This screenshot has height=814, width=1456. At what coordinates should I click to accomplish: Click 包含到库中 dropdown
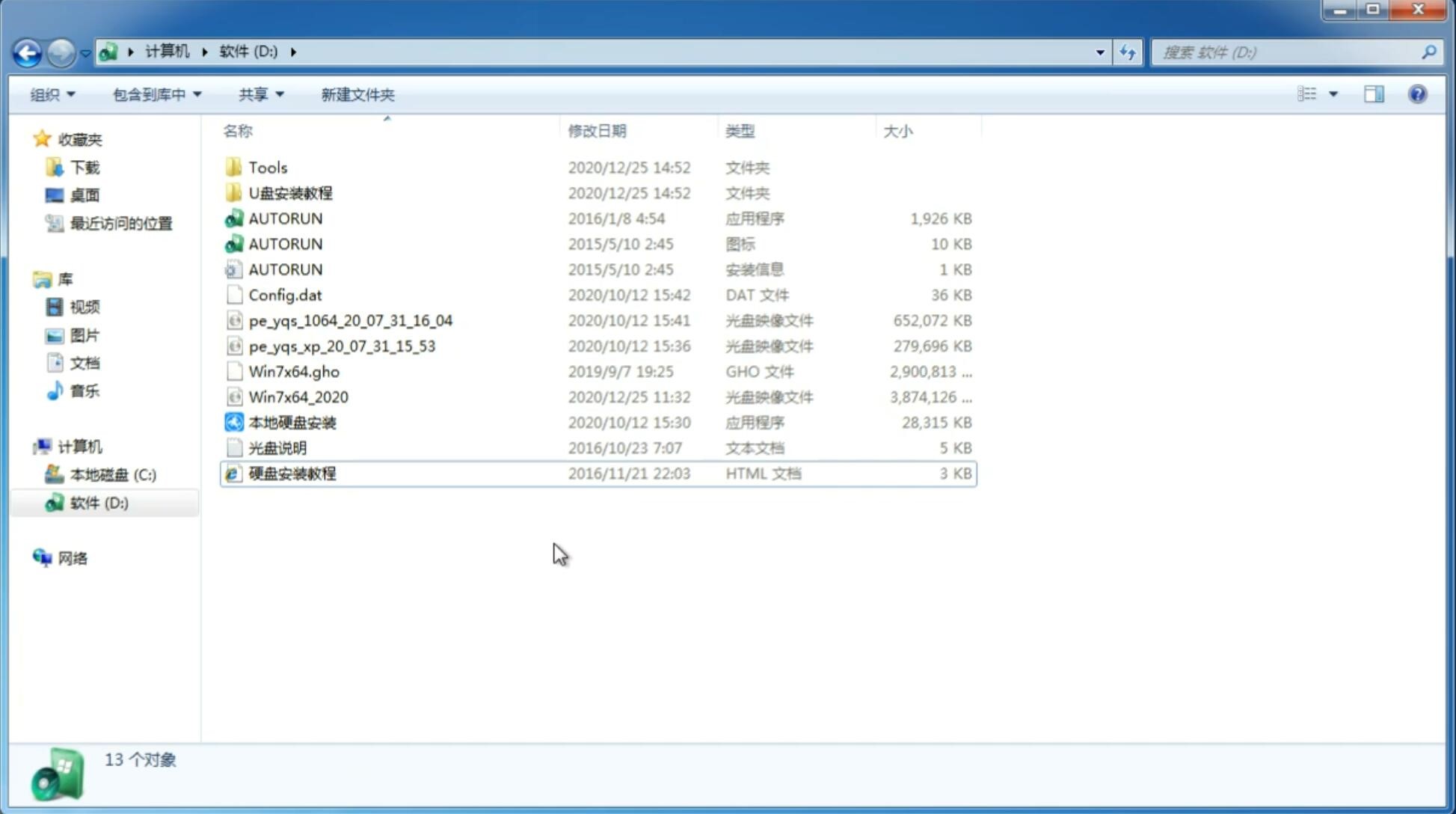click(x=156, y=94)
